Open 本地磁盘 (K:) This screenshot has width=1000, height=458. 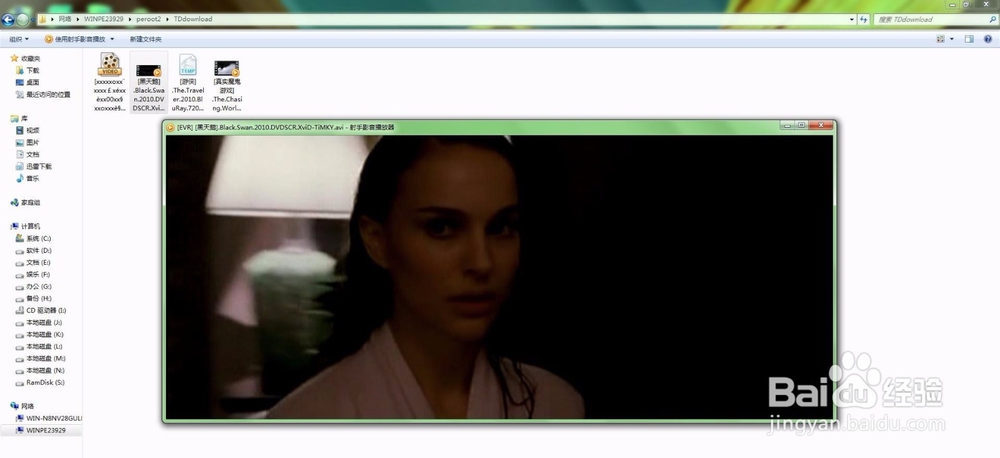39,335
